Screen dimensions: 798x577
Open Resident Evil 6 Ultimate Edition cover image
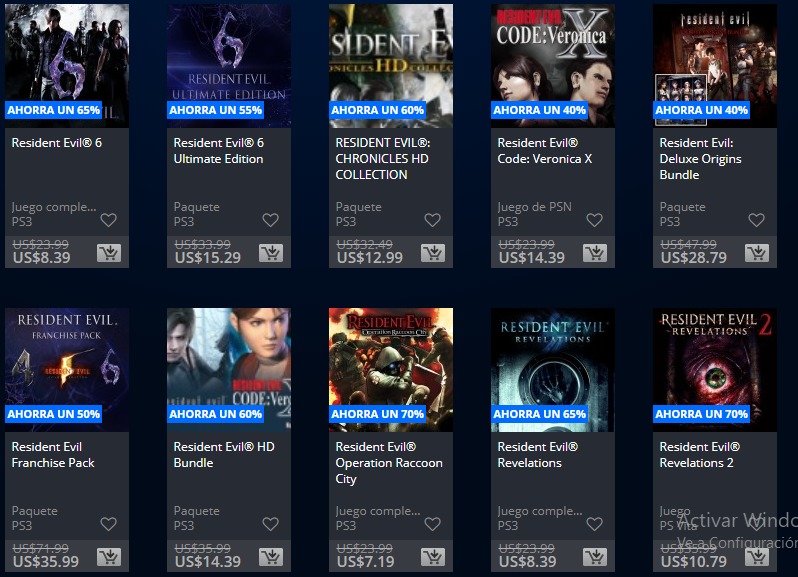pos(229,66)
